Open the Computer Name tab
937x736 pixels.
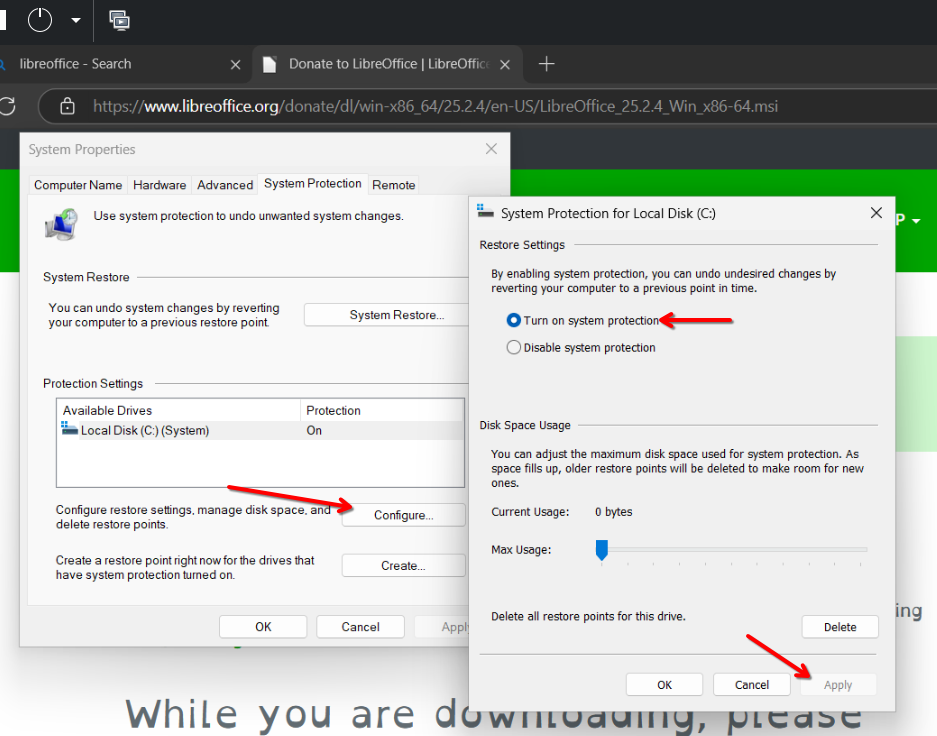[x=78, y=185]
